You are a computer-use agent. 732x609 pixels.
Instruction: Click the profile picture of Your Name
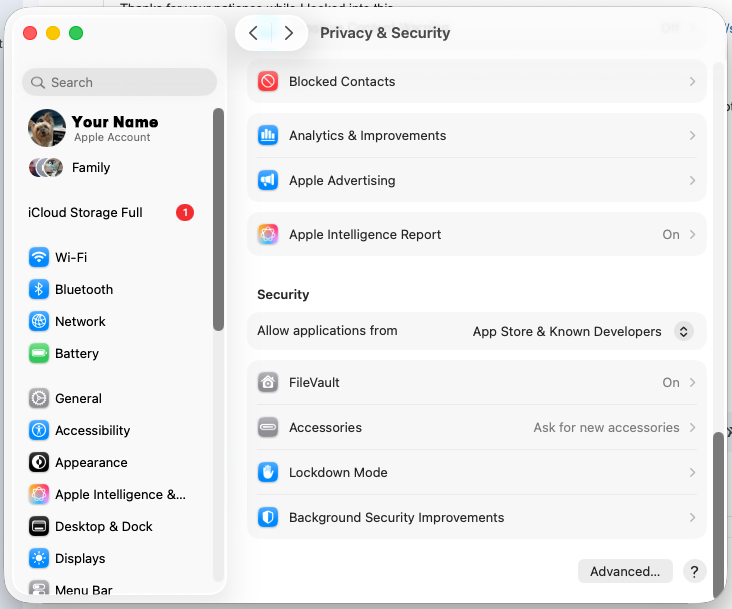tap(47, 128)
